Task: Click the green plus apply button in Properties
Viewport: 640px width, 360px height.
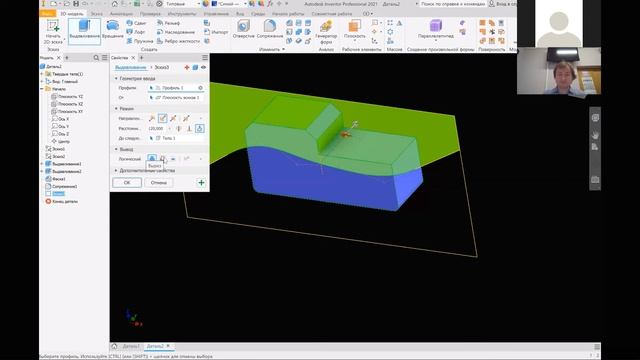Action: click(201, 183)
